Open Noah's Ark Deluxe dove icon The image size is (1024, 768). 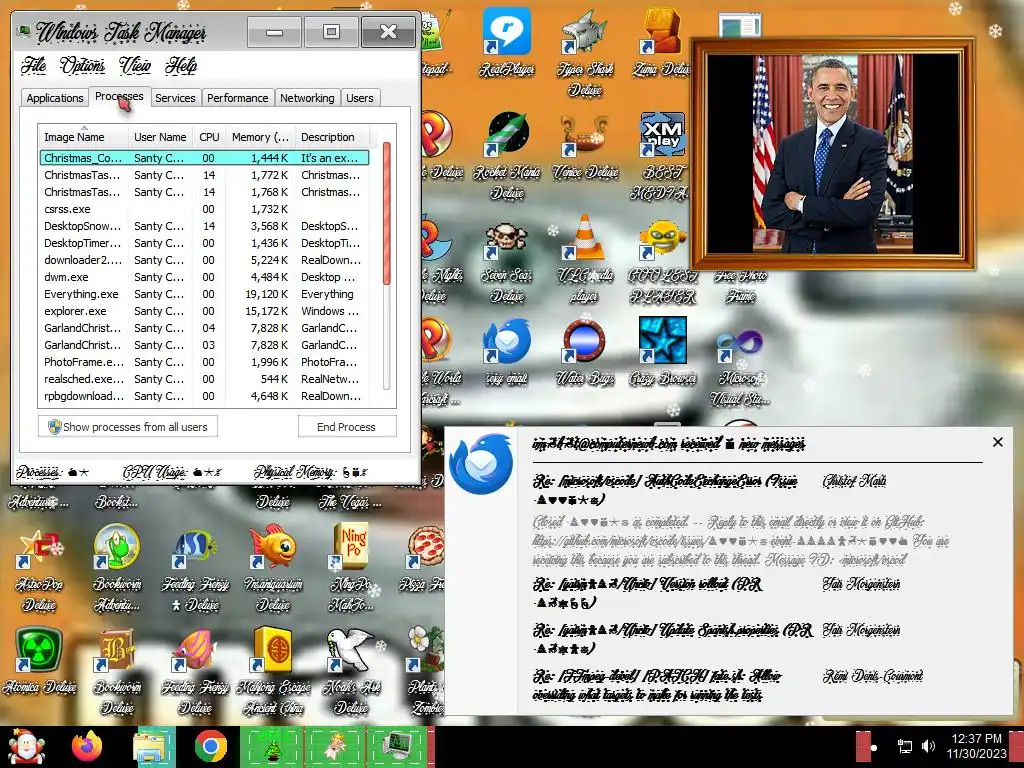click(351, 670)
